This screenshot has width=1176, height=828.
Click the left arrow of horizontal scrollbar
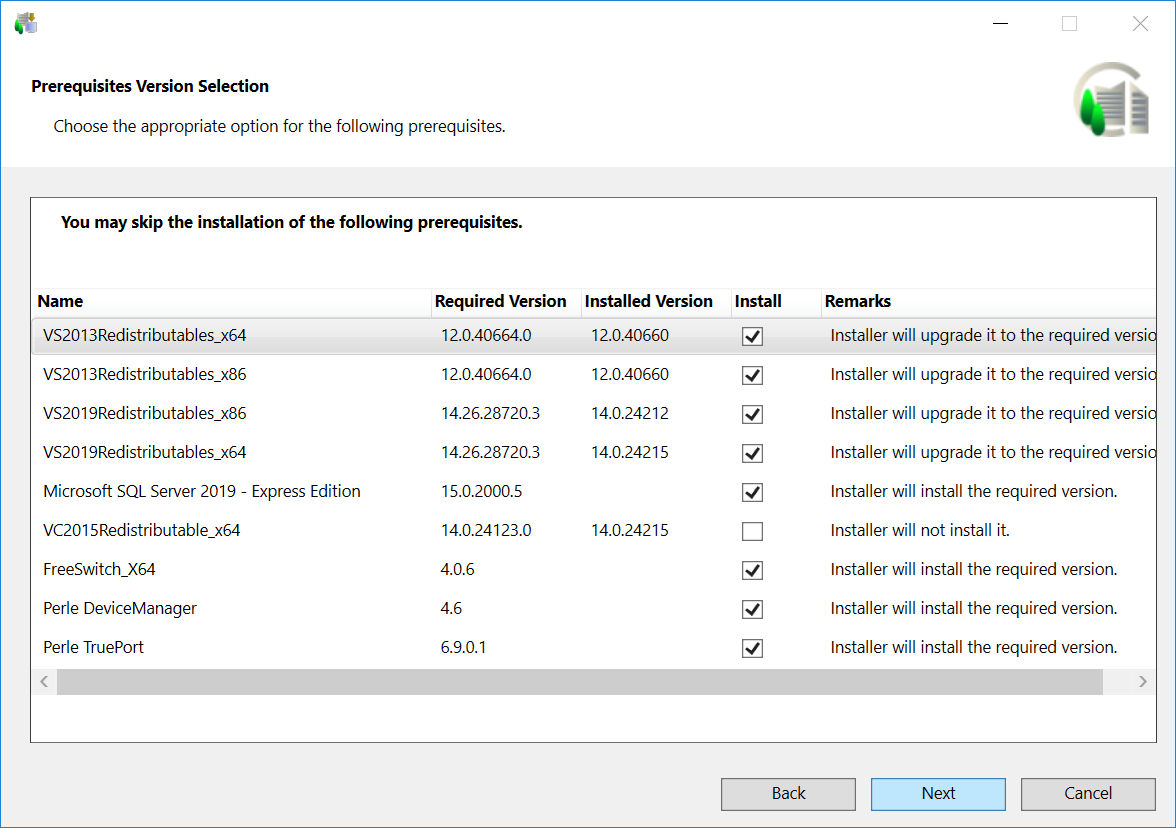click(44, 682)
